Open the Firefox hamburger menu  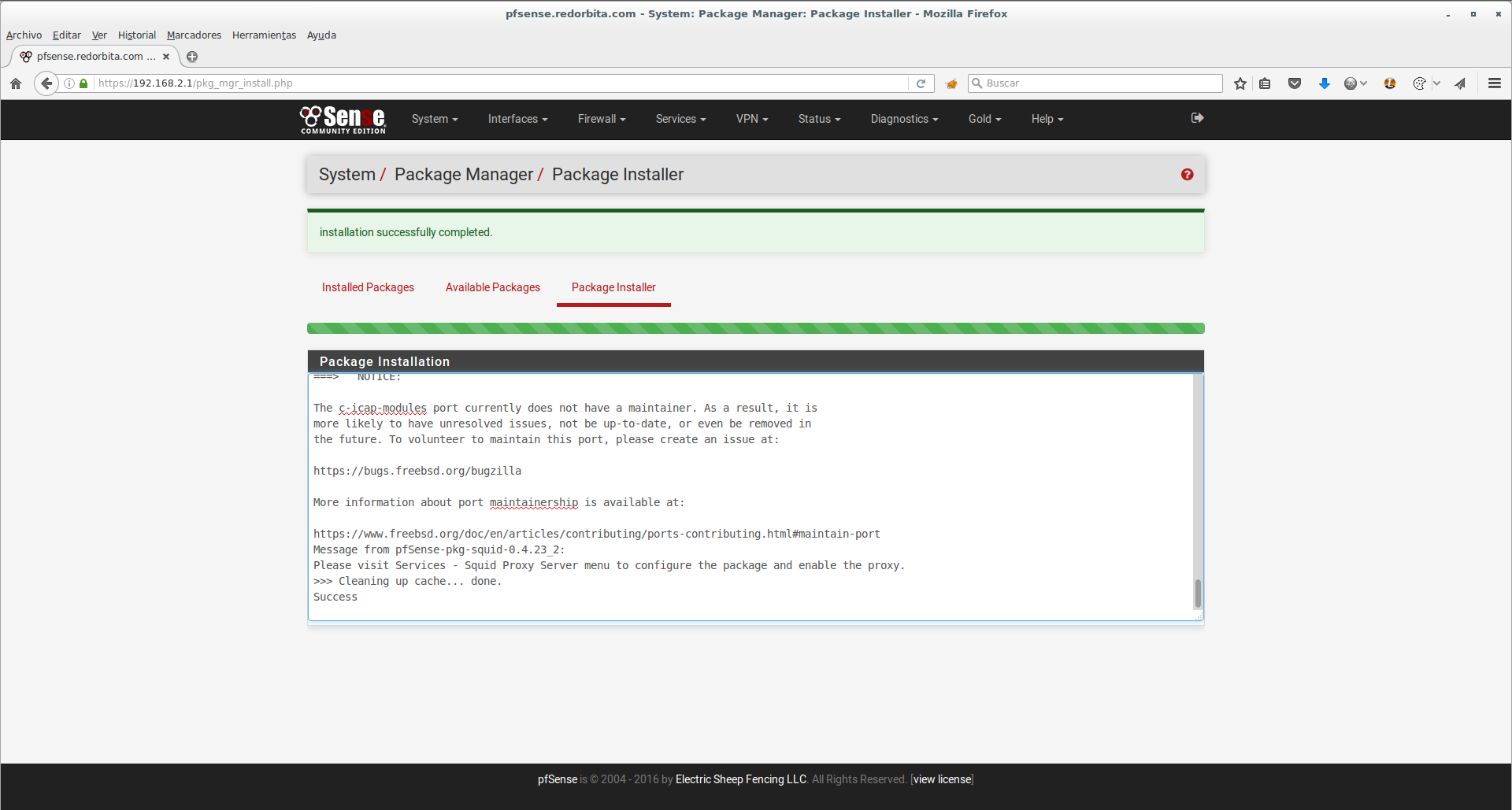click(x=1494, y=83)
